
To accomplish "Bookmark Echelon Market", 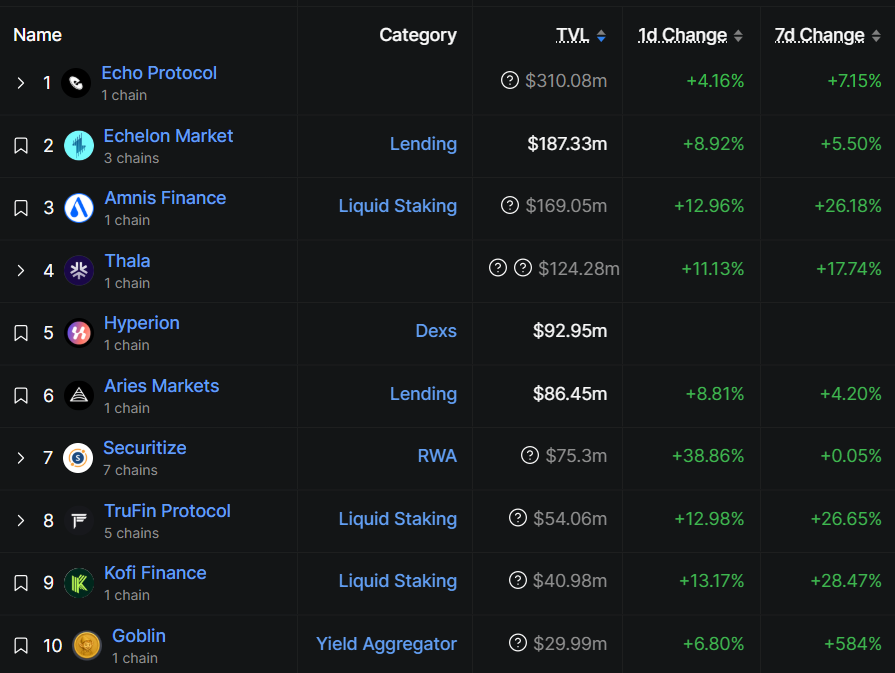I will pyautogui.click(x=21, y=146).
